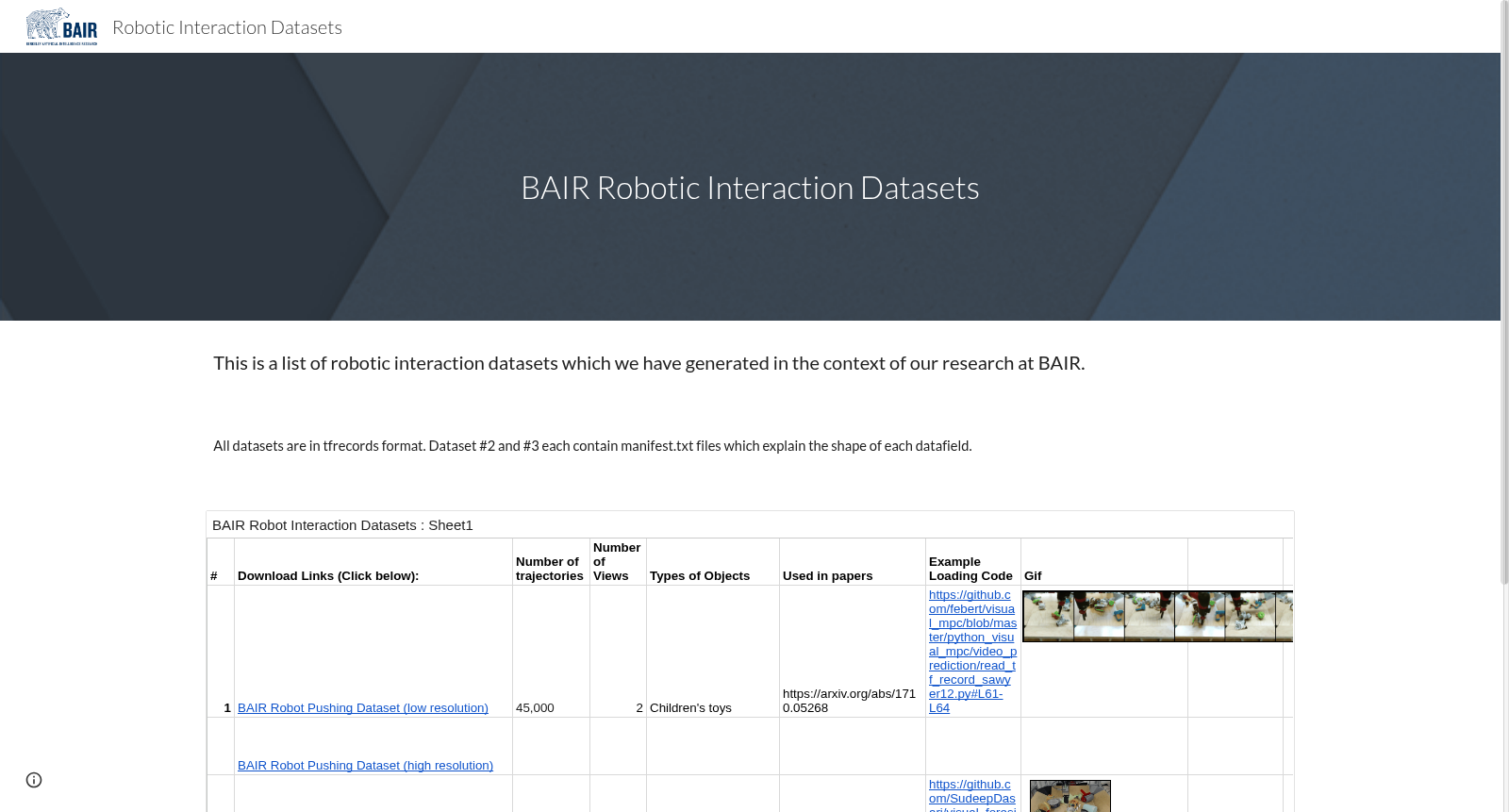Image resolution: width=1509 pixels, height=812 pixels.
Task: Click the # column header
Action: click(x=221, y=562)
